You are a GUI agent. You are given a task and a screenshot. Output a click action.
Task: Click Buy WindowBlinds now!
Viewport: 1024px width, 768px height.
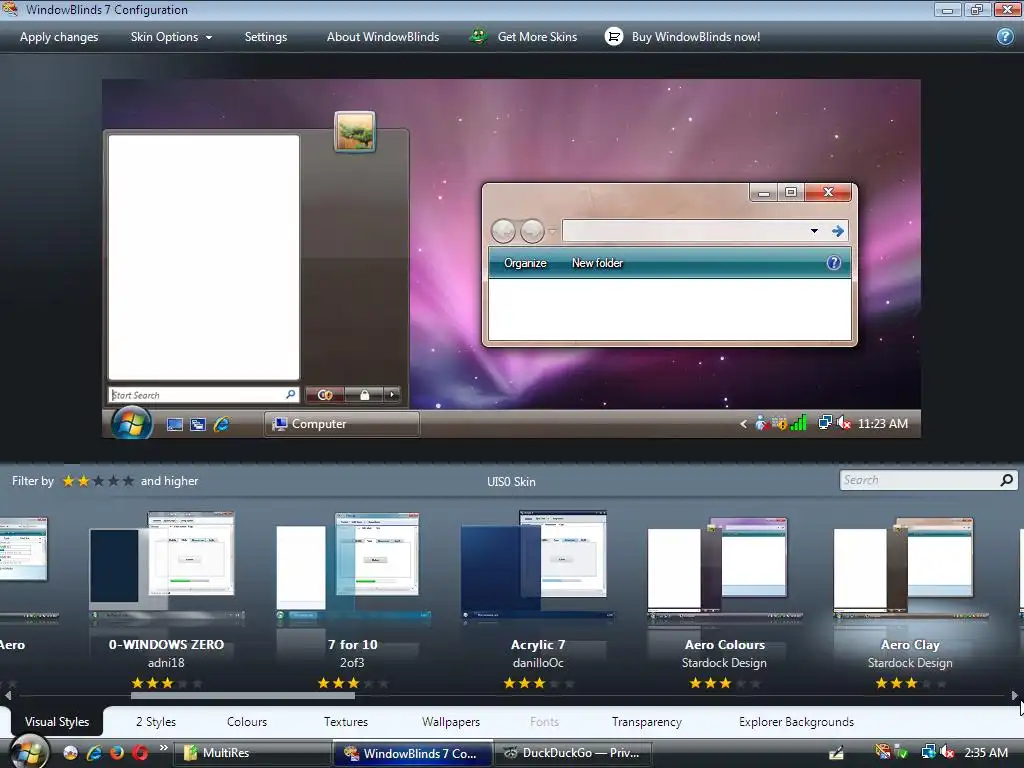tap(696, 37)
